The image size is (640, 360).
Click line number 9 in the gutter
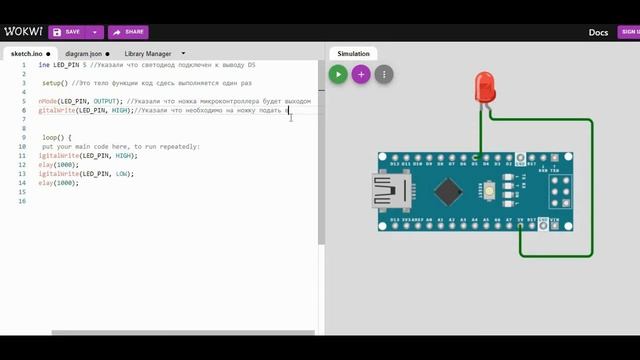24,138
